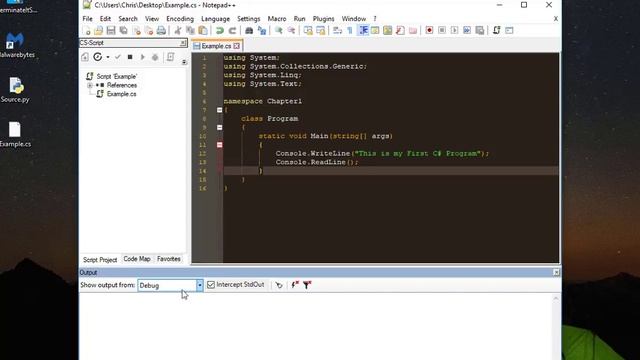Click the Copy toolbar icon
The image size is (640, 360).
[190, 31]
